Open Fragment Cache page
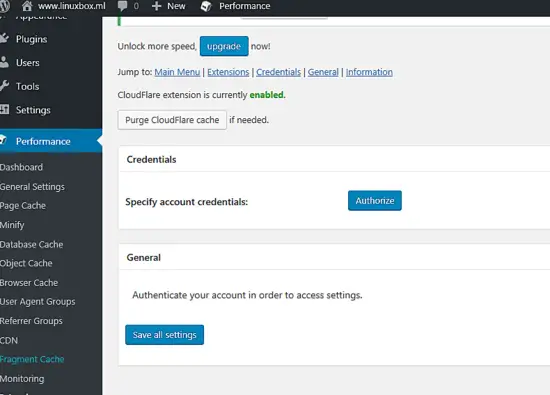Screen dimensions: 550x395 click(x=32, y=360)
